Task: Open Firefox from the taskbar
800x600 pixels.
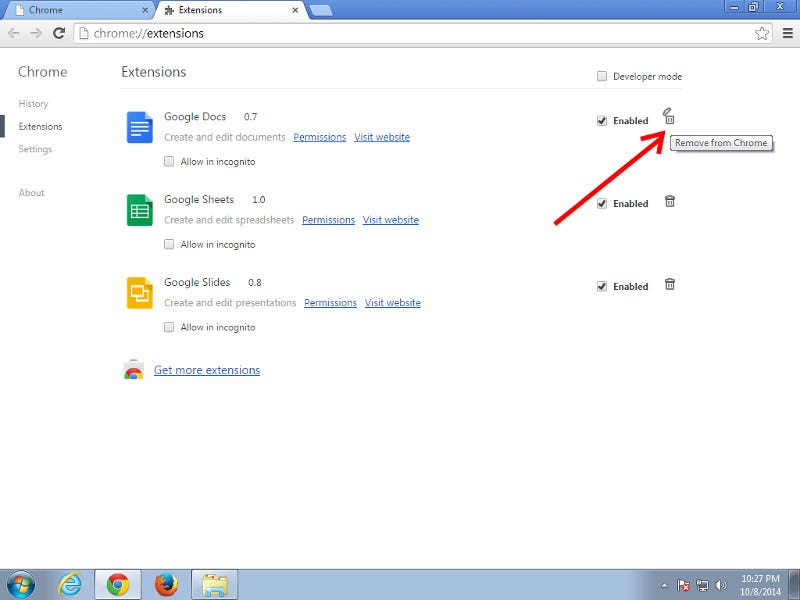Action: 166,585
